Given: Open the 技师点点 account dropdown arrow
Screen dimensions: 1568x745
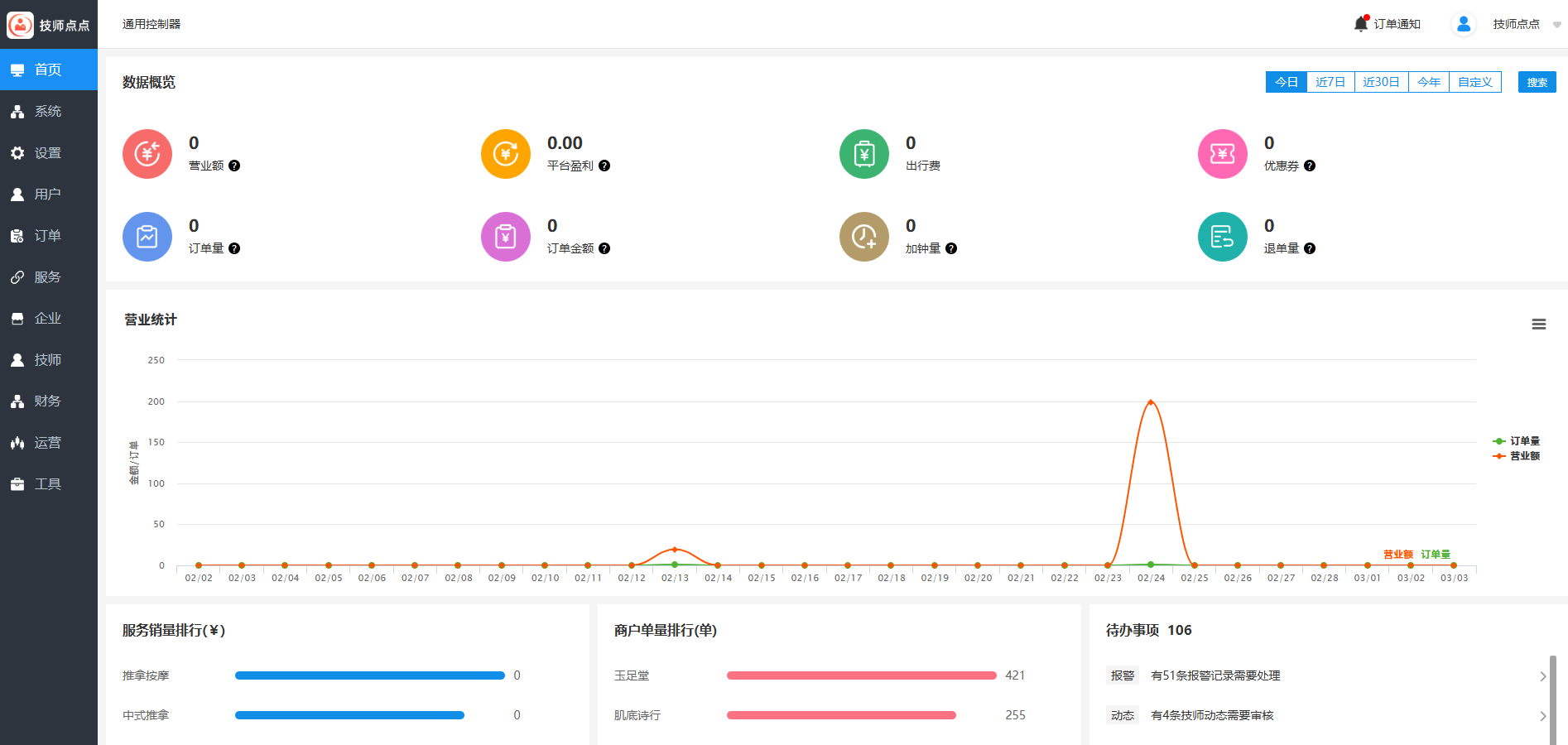Looking at the screenshot, I should (x=1556, y=25).
